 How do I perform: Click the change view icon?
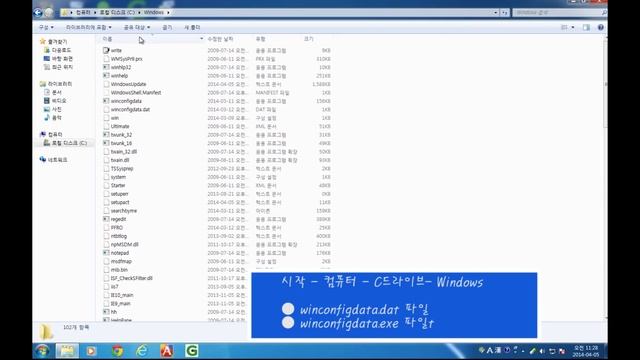coord(564,27)
